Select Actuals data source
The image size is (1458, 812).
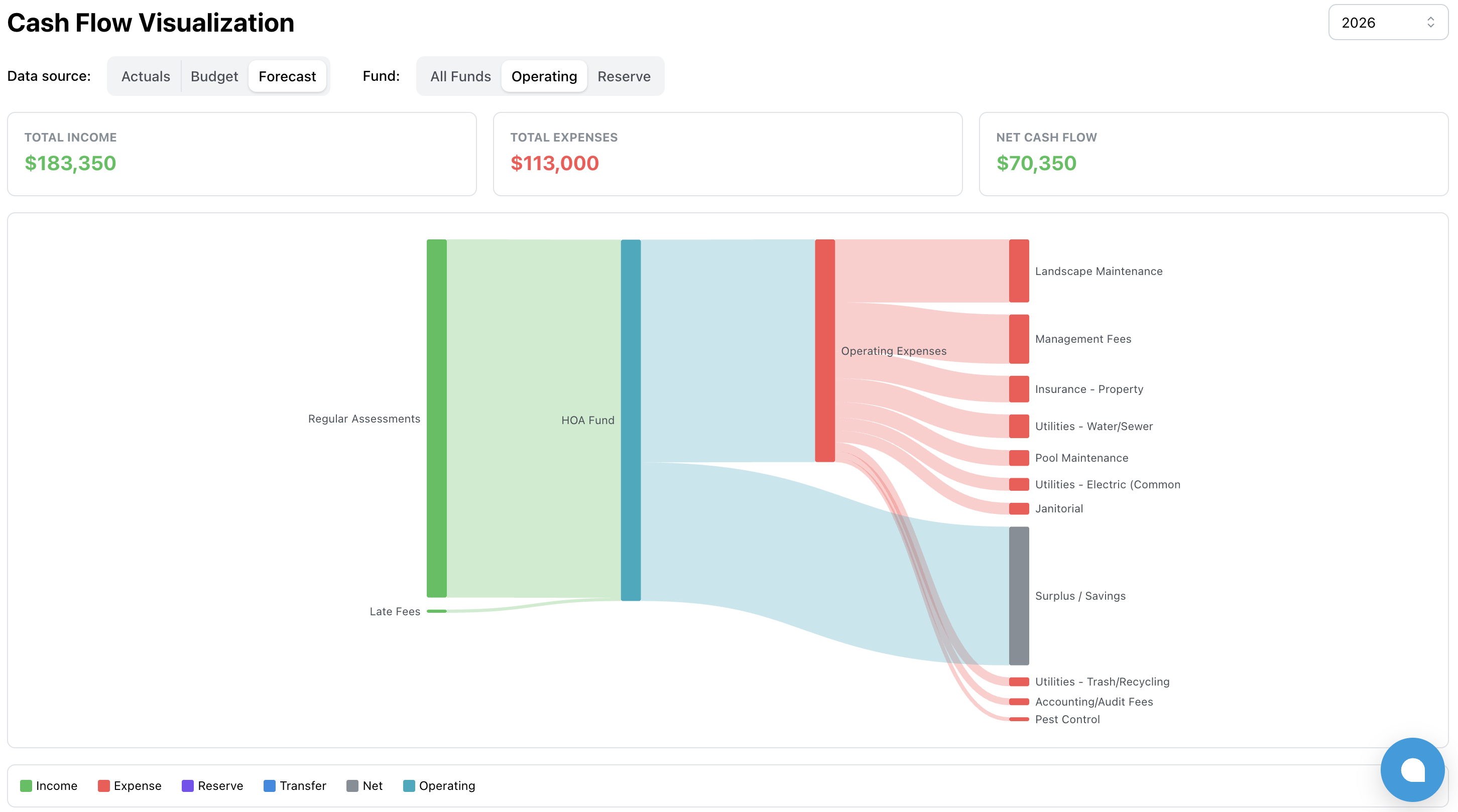pyautogui.click(x=146, y=76)
